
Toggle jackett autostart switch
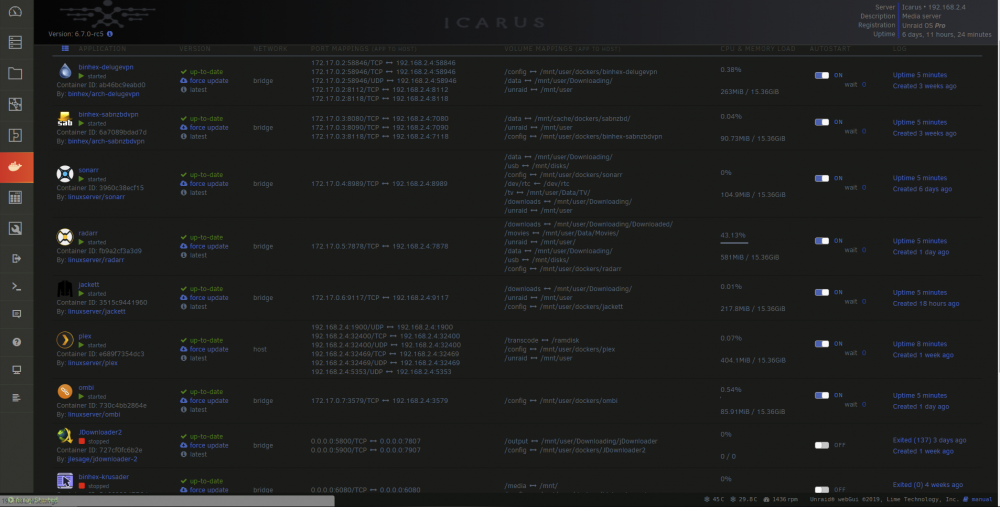822,292
